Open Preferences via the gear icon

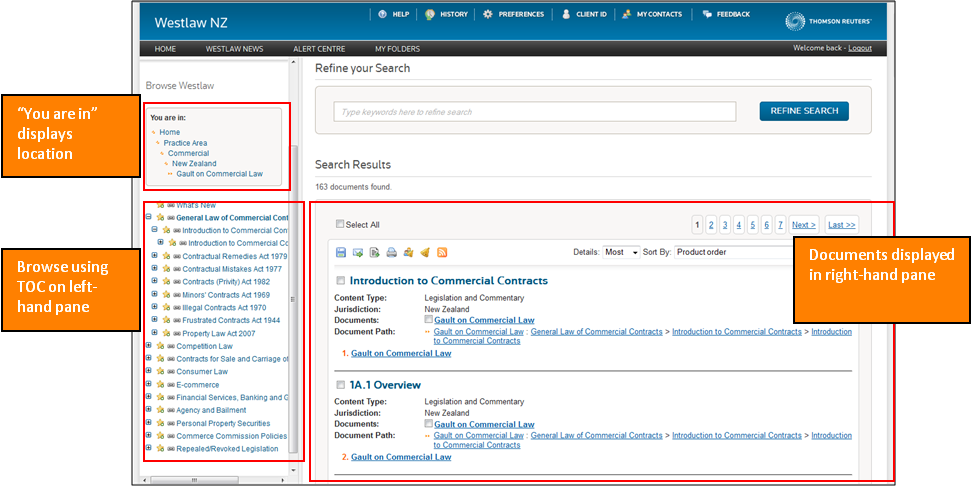click(x=487, y=14)
